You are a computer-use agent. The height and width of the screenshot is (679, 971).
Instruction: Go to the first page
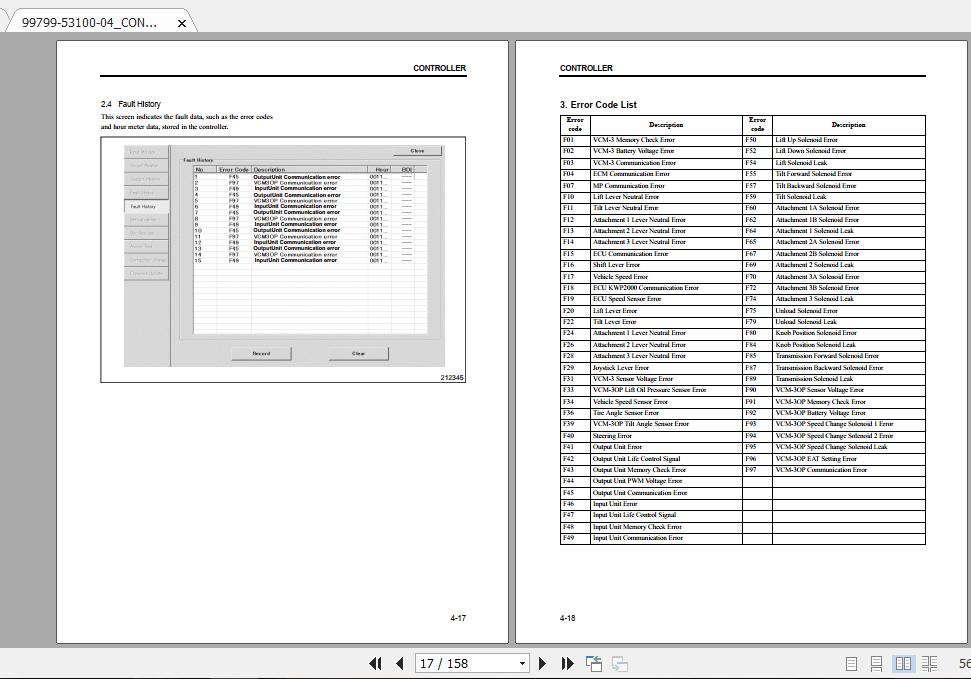(x=375, y=664)
